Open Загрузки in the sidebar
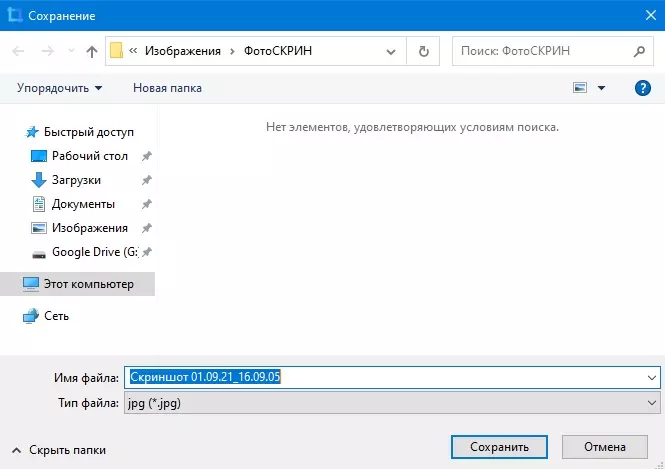 point(76,180)
